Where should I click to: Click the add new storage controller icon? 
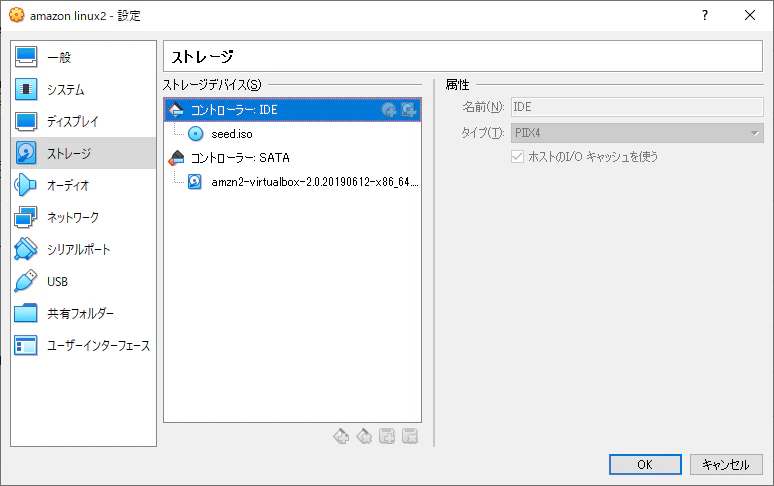tap(341, 436)
